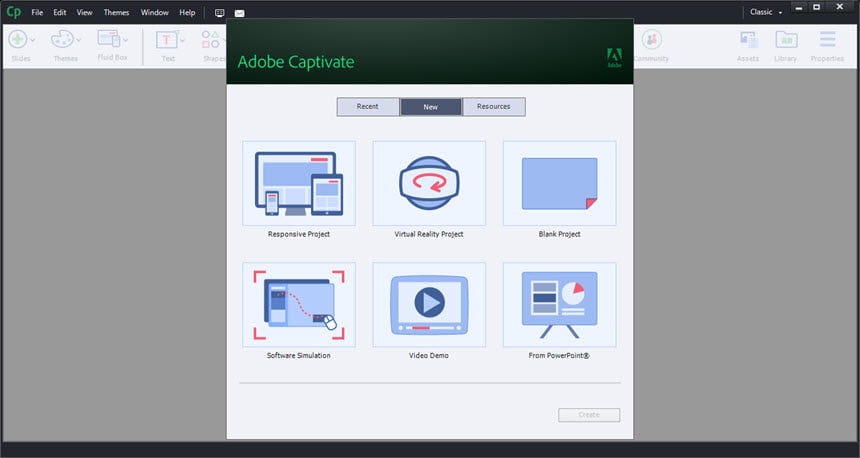This screenshot has width=860, height=458.
Task: Open the Themes menu
Action: [116, 12]
